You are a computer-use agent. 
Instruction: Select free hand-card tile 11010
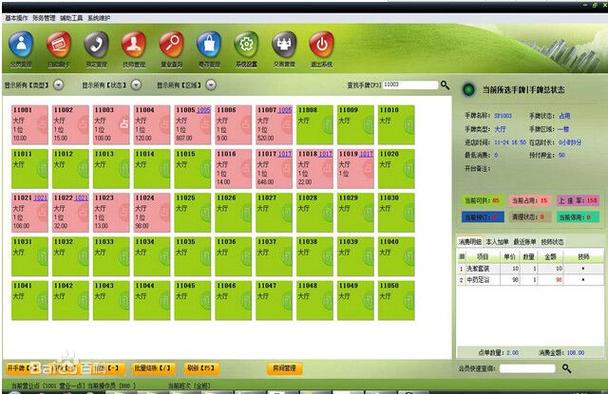[396, 125]
